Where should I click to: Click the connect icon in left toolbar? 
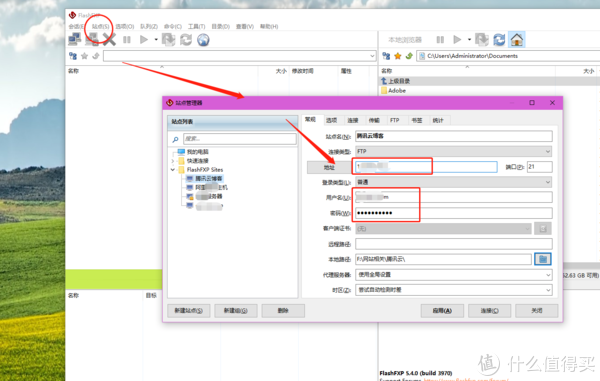point(75,39)
